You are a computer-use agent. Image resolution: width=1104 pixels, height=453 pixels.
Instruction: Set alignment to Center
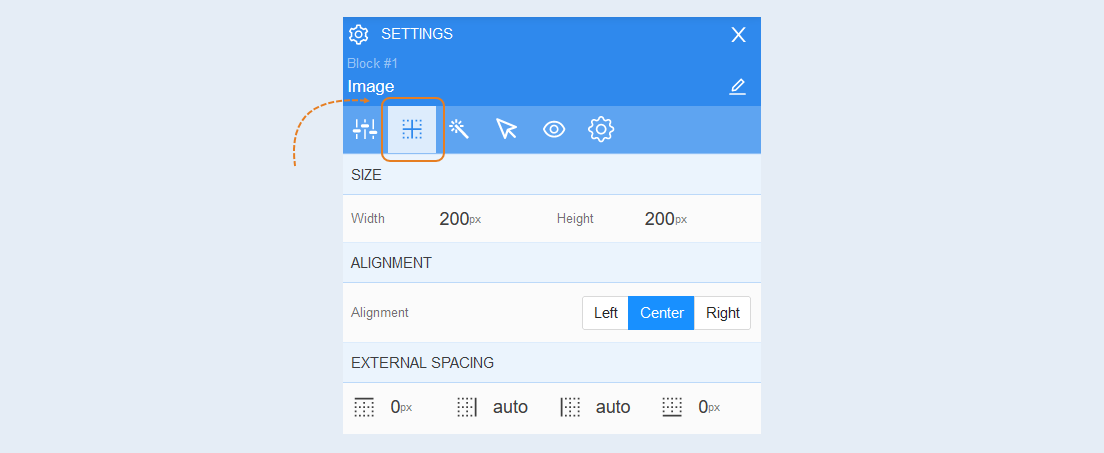coord(661,313)
